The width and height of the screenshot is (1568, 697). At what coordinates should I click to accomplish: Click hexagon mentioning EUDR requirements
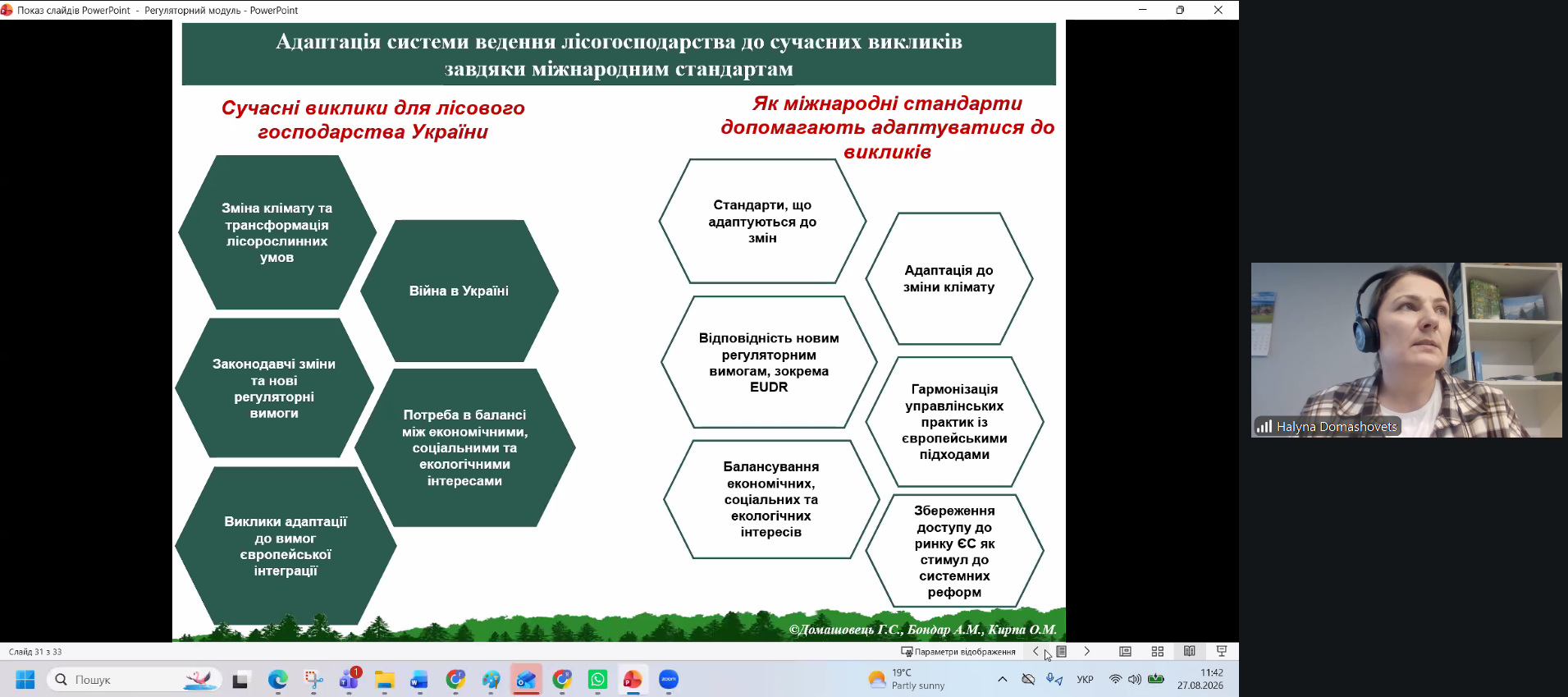point(769,362)
